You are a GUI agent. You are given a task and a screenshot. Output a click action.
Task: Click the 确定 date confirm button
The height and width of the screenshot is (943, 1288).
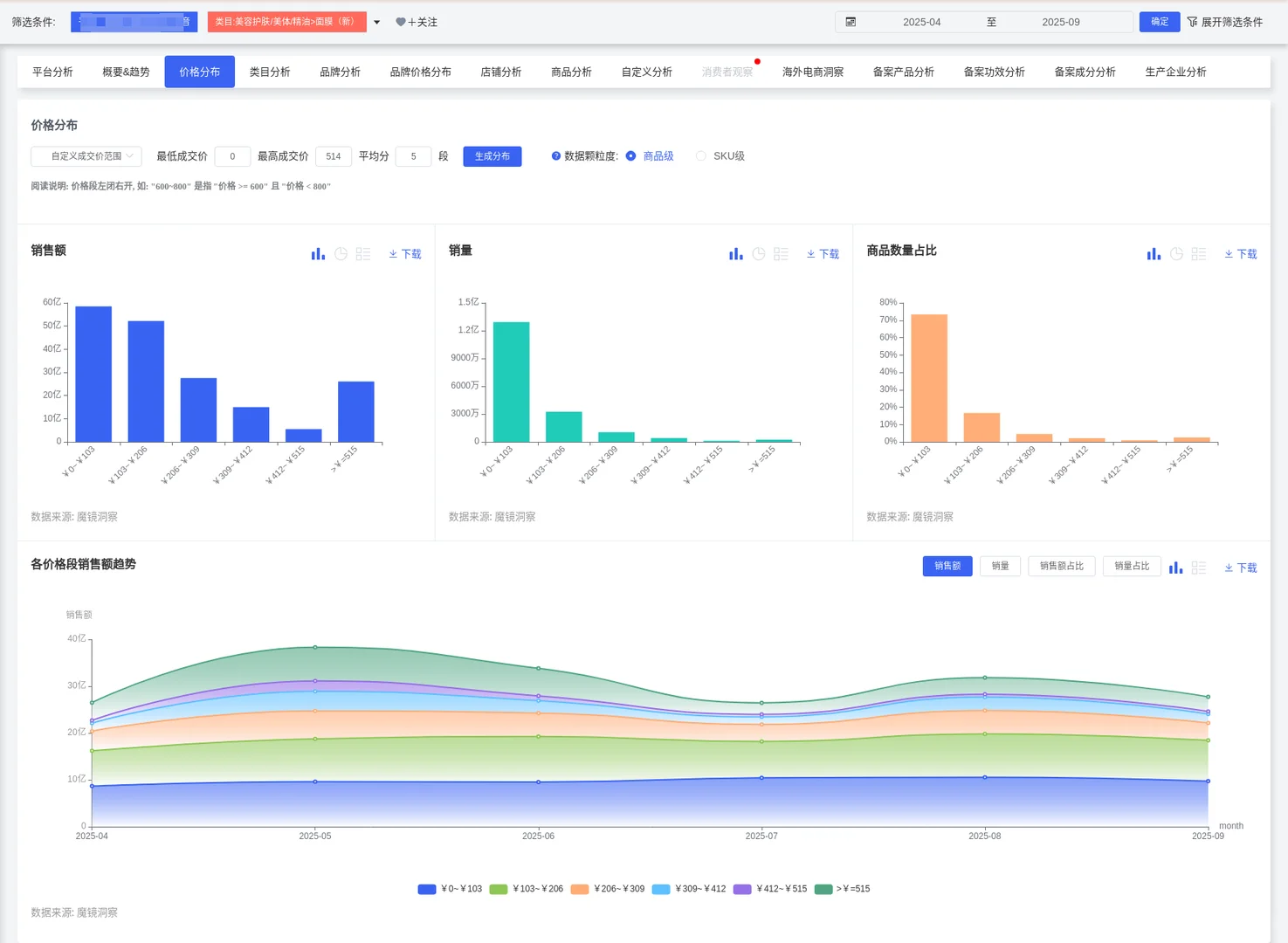[x=1160, y=22]
